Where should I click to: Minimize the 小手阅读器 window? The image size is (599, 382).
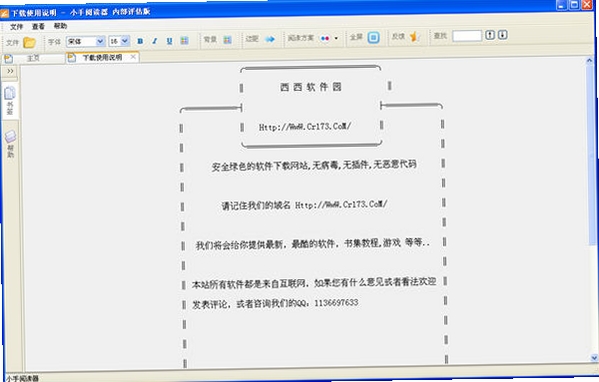(x=561, y=5)
